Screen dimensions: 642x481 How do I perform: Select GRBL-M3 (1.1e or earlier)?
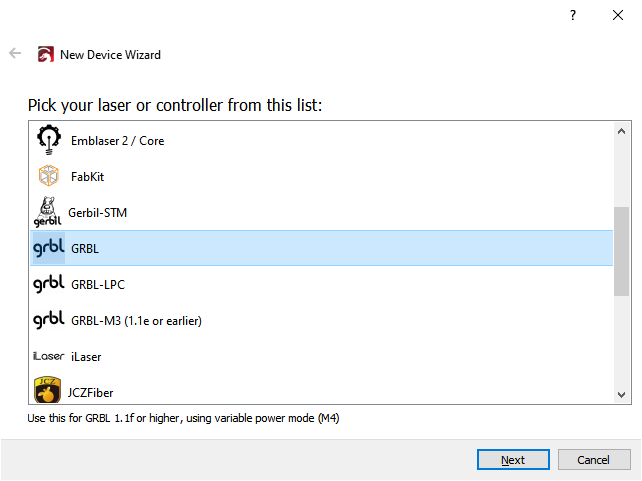(136, 321)
